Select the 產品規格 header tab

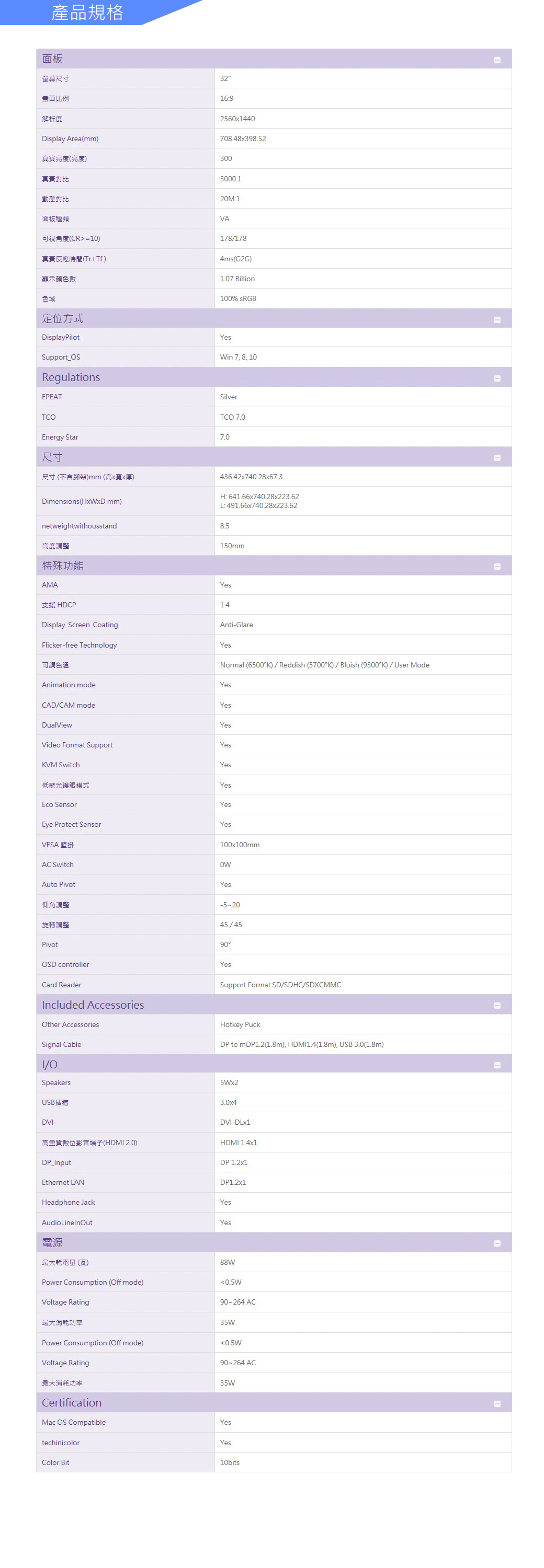click(87, 12)
